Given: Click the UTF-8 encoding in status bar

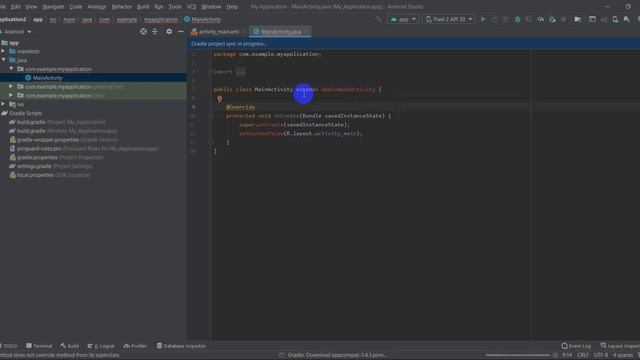Looking at the screenshot, I should (601, 355).
